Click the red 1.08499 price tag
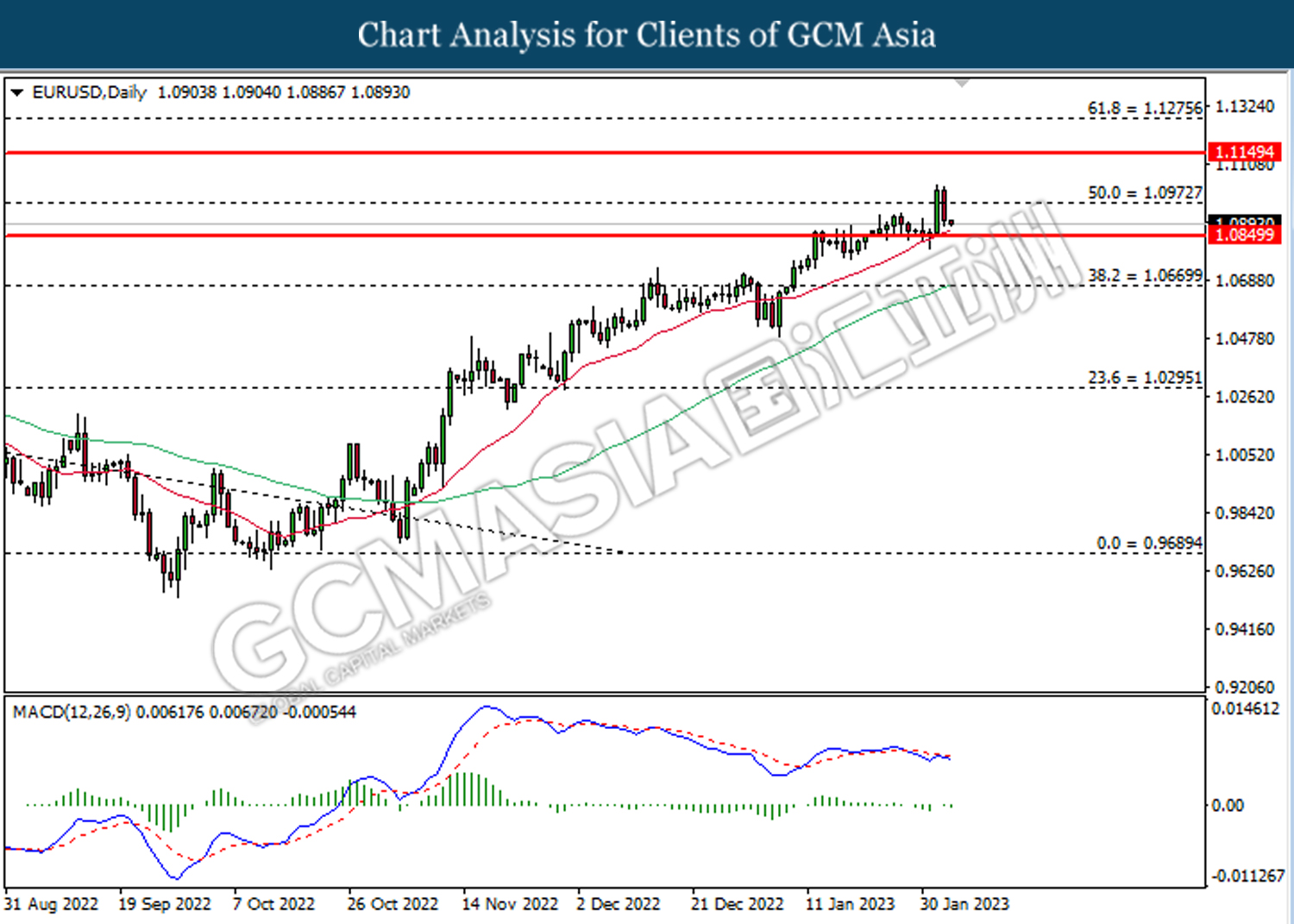 click(x=1244, y=235)
